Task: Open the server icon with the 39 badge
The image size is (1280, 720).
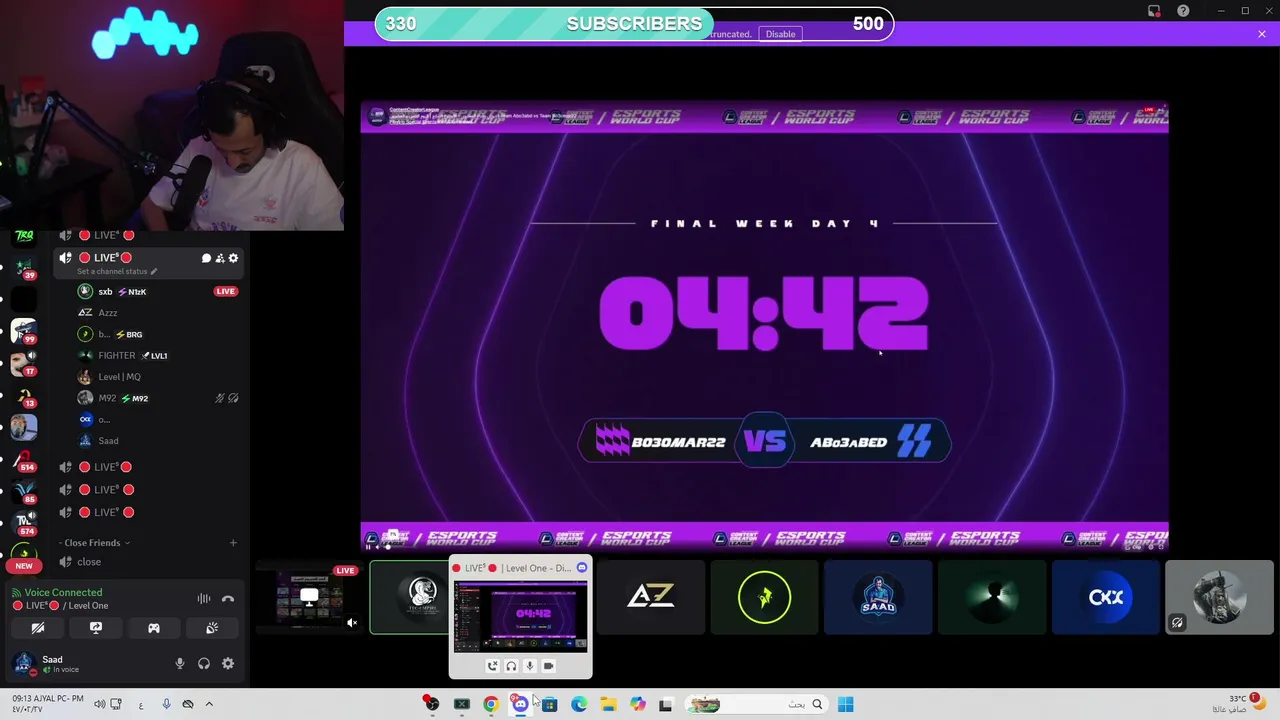Action: pos(24,268)
